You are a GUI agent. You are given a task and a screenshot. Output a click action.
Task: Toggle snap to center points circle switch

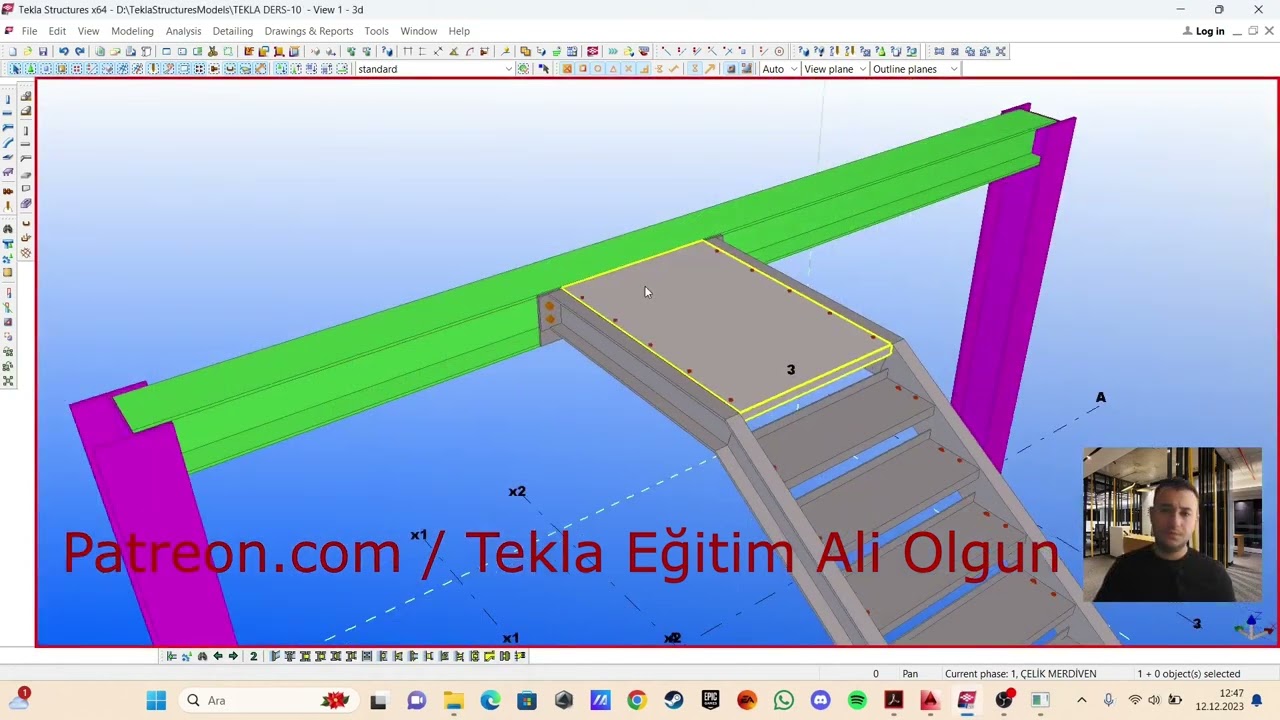pyautogui.click(x=597, y=69)
